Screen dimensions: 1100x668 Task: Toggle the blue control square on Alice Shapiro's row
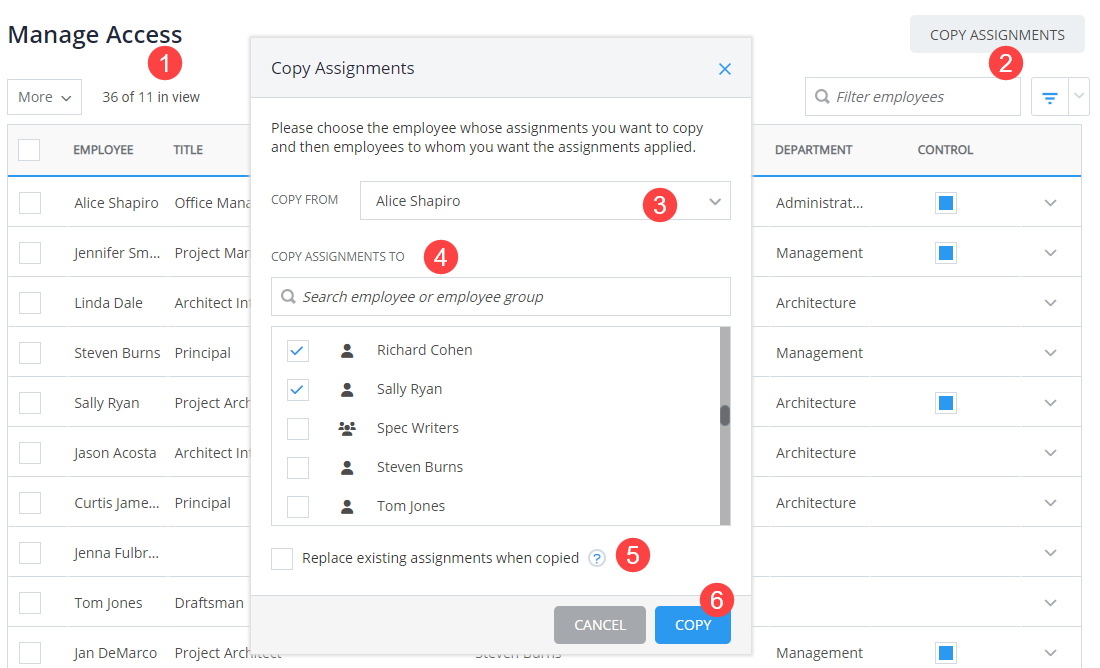point(945,202)
